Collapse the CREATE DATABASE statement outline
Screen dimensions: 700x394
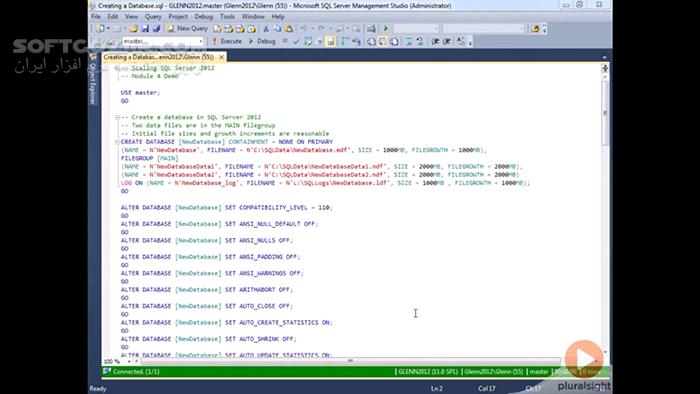[x=117, y=142]
